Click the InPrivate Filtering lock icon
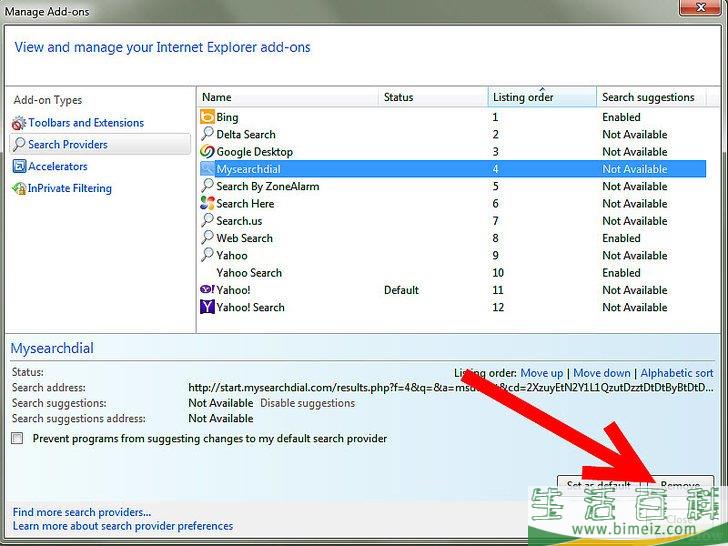The width and height of the screenshot is (728, 546). (19, 188)
